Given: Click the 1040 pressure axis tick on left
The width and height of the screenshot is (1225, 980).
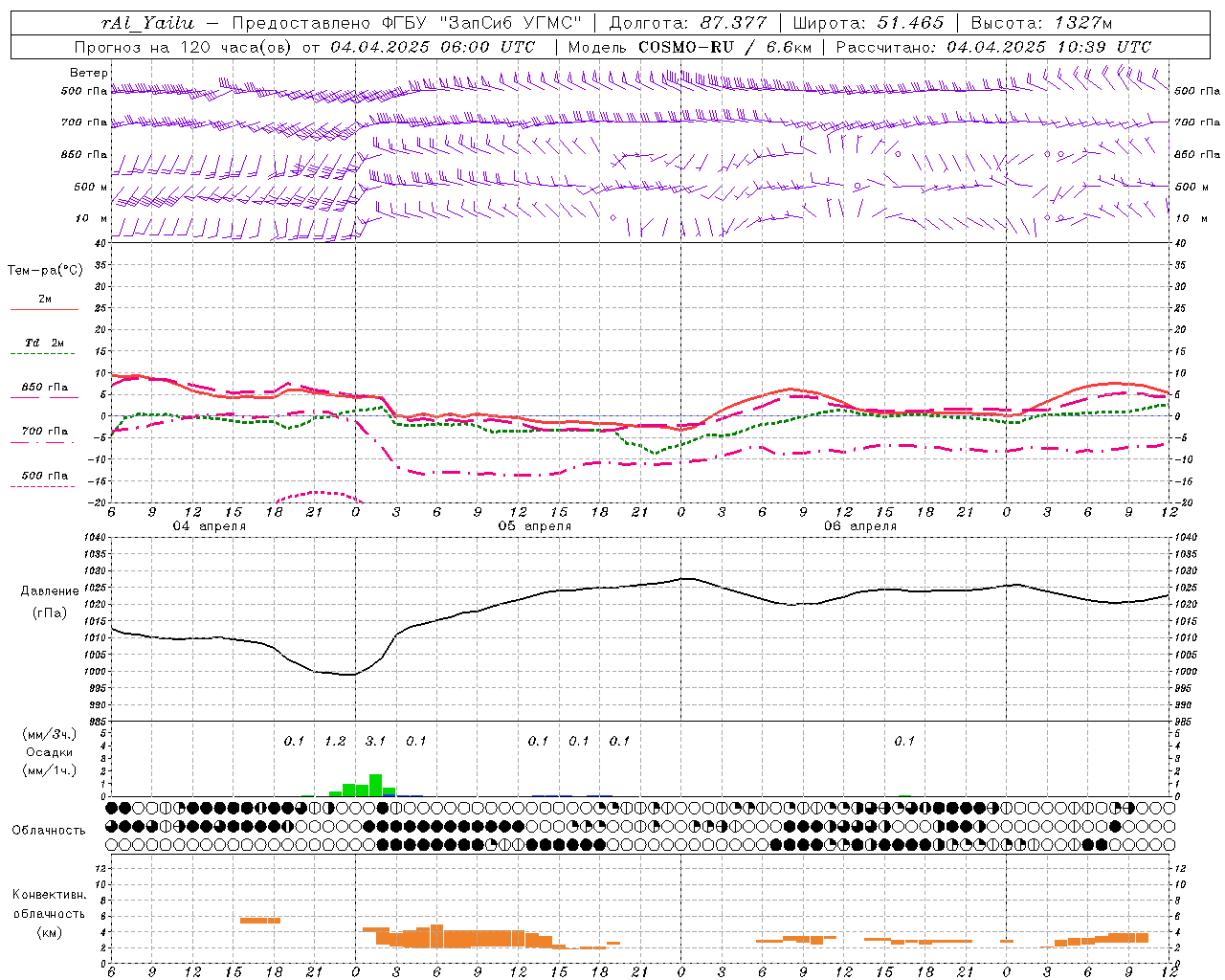Looking at the screenshot, I should 93,538.
